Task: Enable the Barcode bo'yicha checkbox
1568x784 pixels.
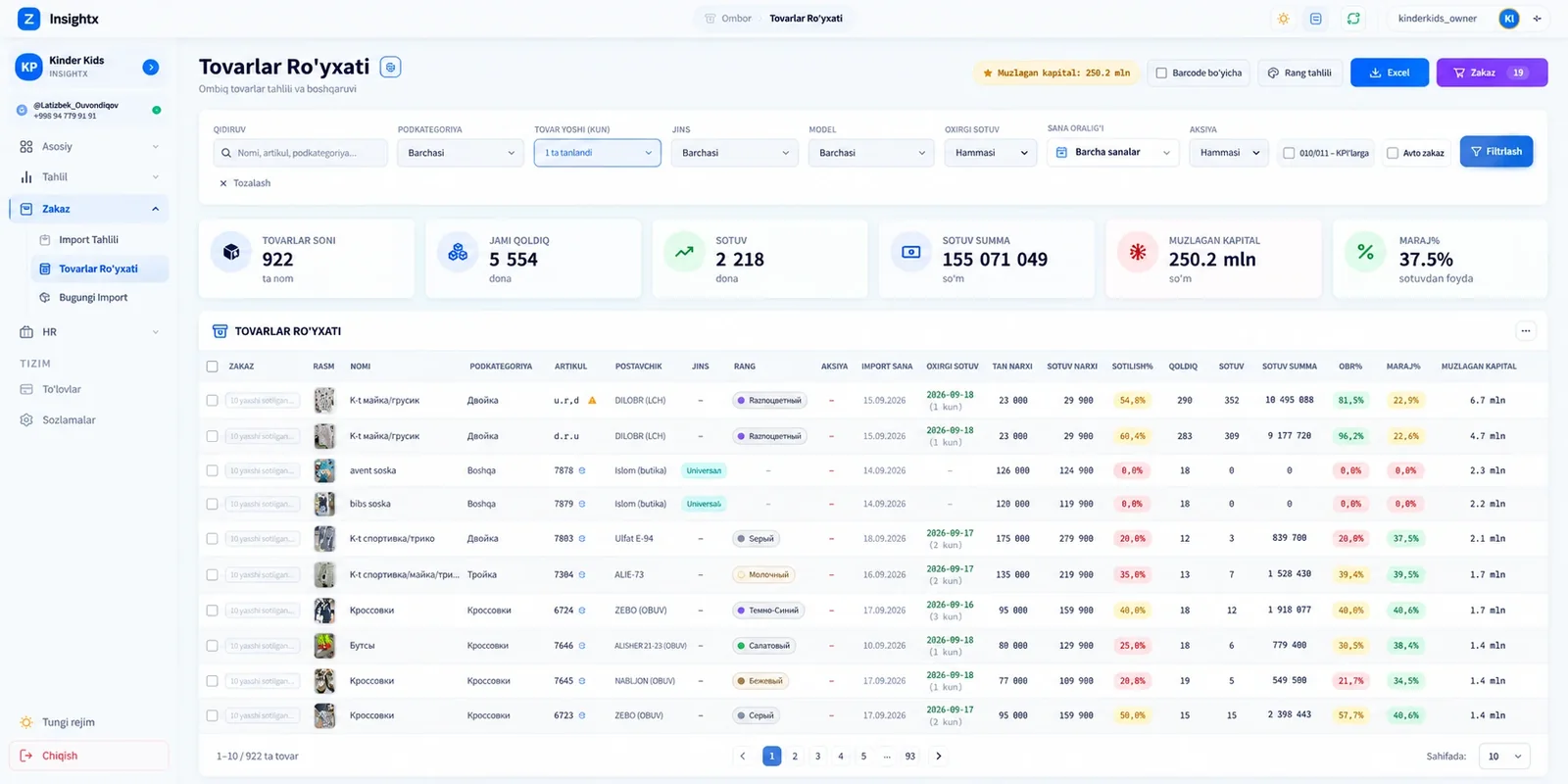Action: click(1161, 73)
